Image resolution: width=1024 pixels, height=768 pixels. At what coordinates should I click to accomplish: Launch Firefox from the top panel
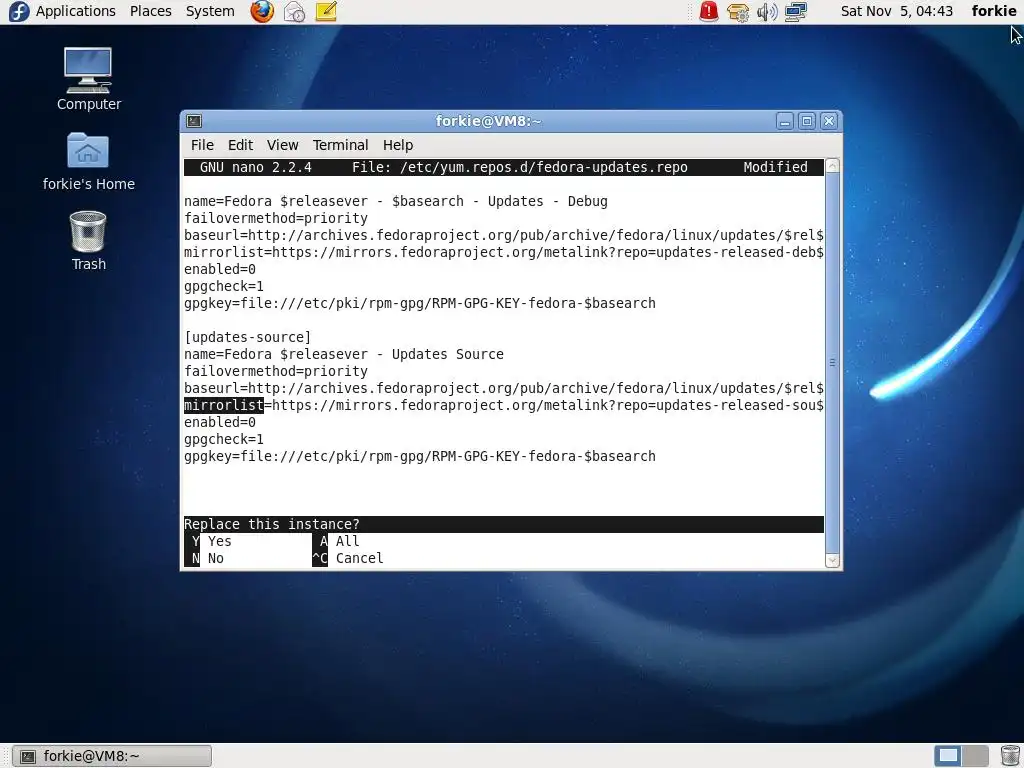coord(262,11)
